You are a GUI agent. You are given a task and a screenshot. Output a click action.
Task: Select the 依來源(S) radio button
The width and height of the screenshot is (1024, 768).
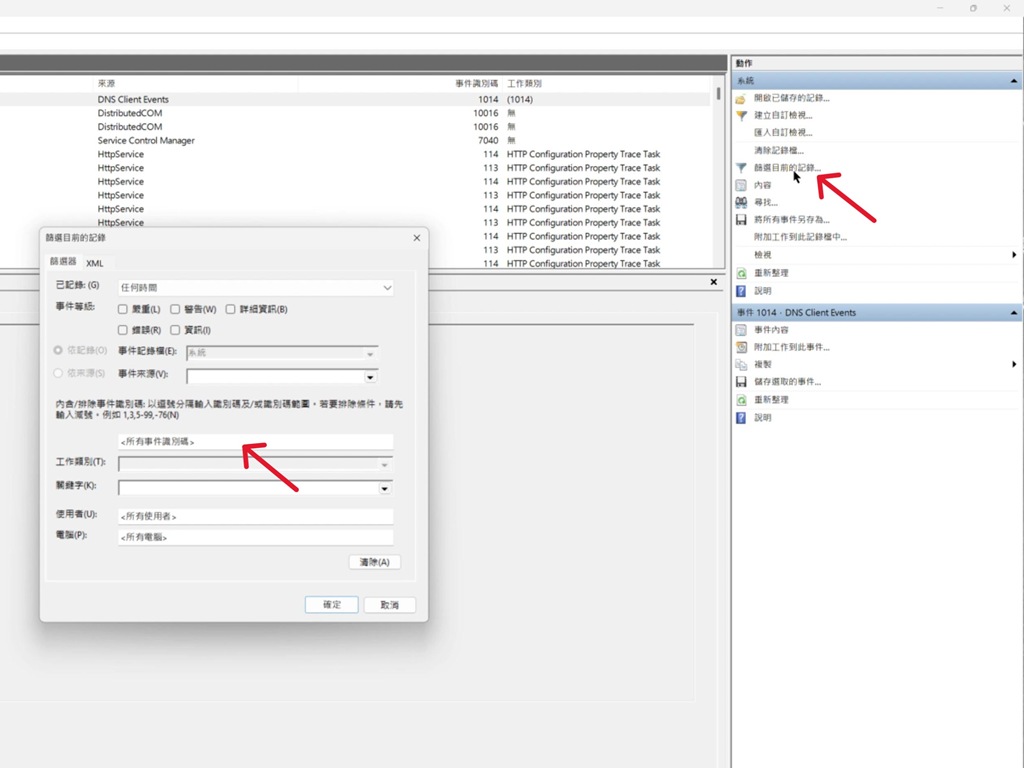[58, 374]
